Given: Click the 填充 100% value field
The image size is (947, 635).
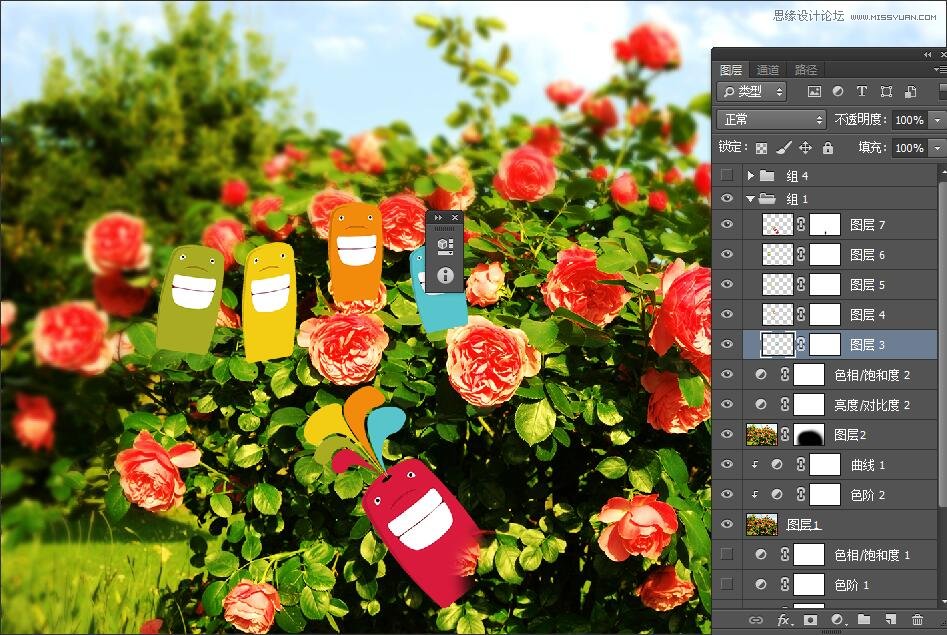Looking at the screenshot, I should (x=910, y=147).
